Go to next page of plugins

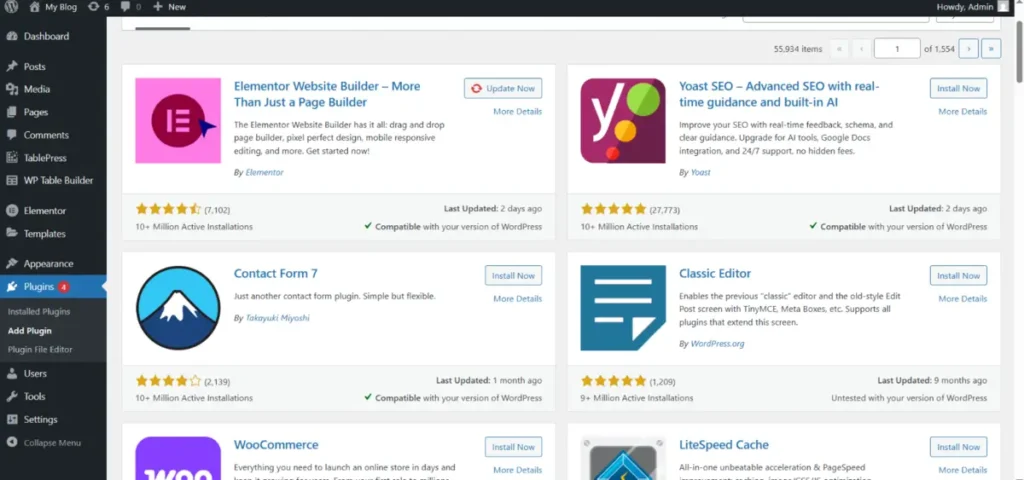click(968, 48)
